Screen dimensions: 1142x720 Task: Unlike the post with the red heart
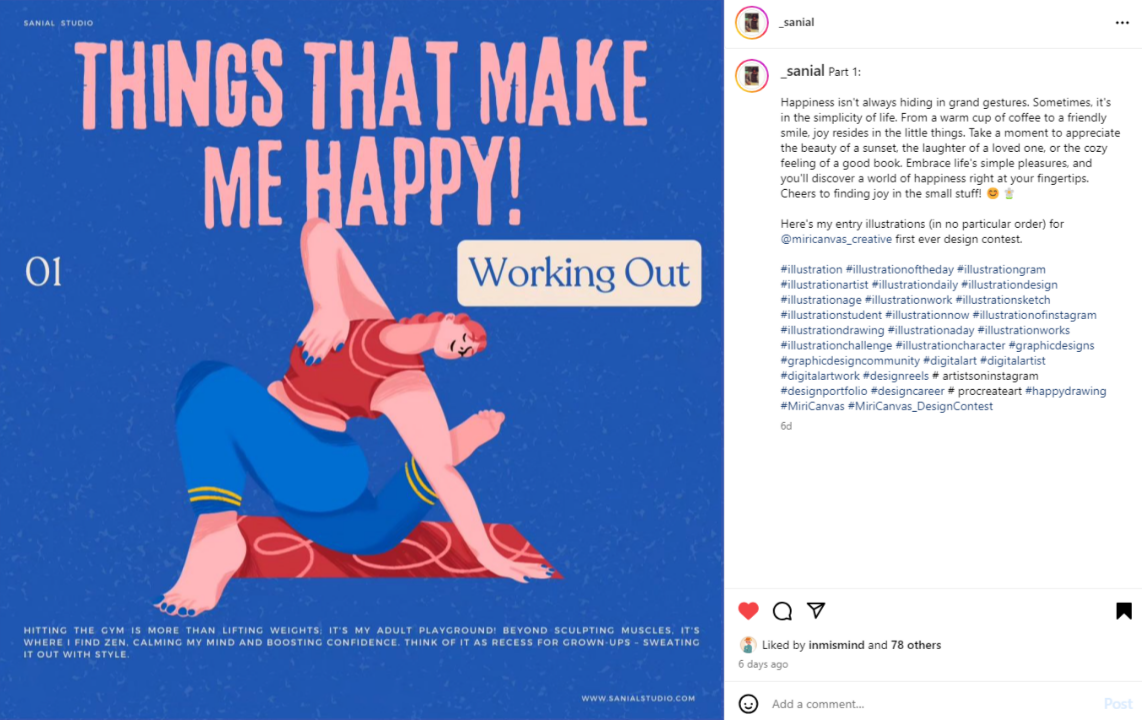click(748, 611)
